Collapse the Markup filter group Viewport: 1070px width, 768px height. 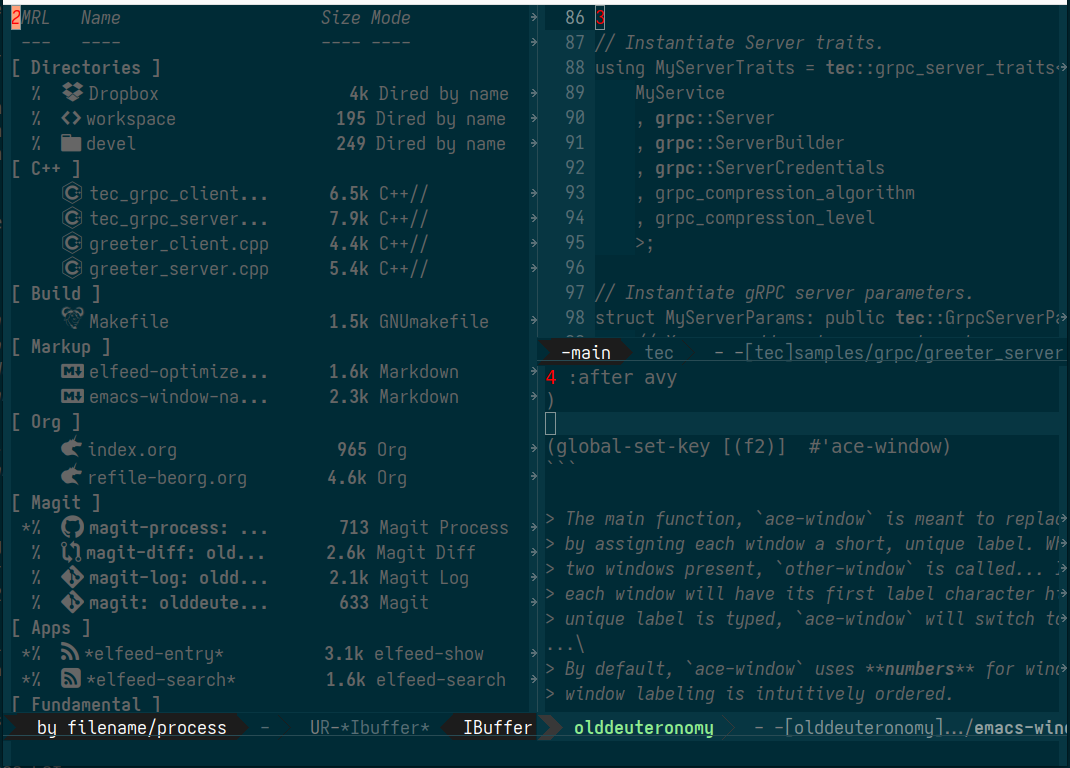[x=61, y=347]
